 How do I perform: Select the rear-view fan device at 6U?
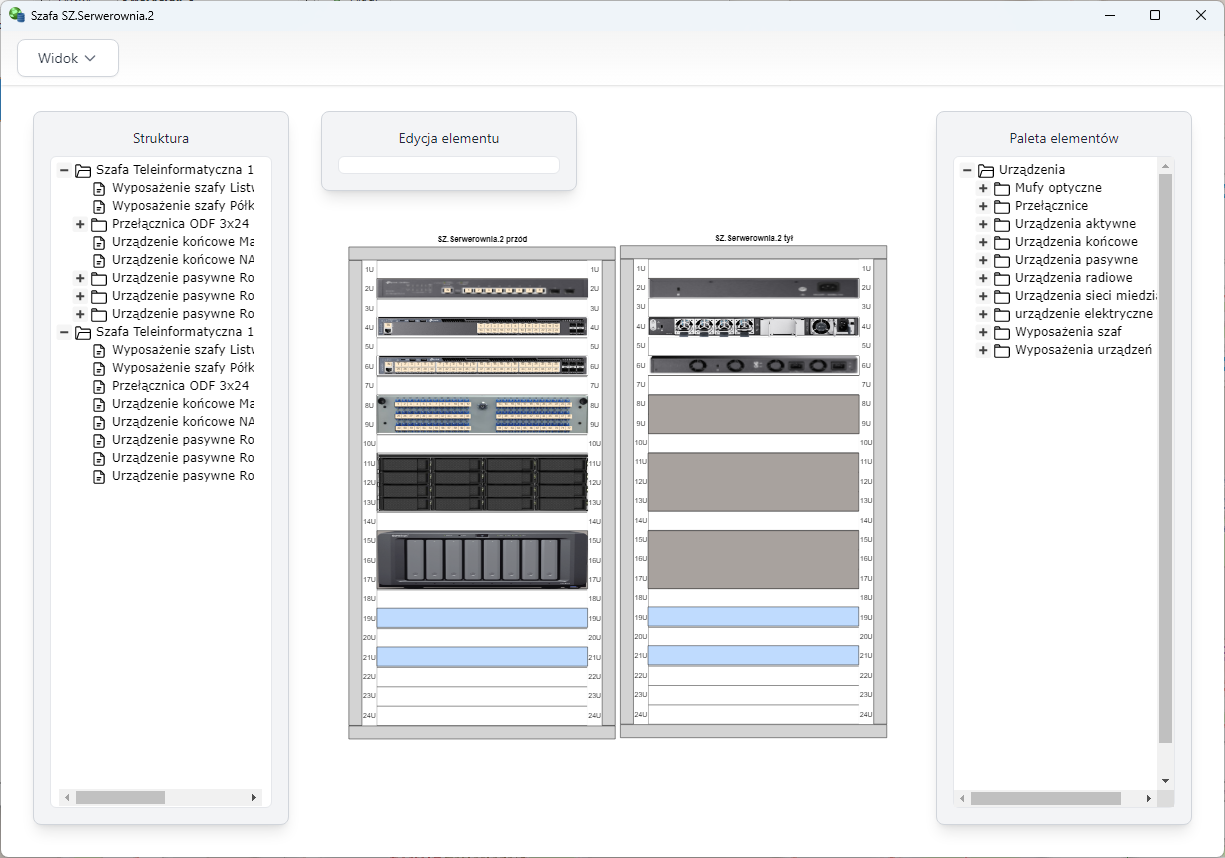tap(753, 365)
